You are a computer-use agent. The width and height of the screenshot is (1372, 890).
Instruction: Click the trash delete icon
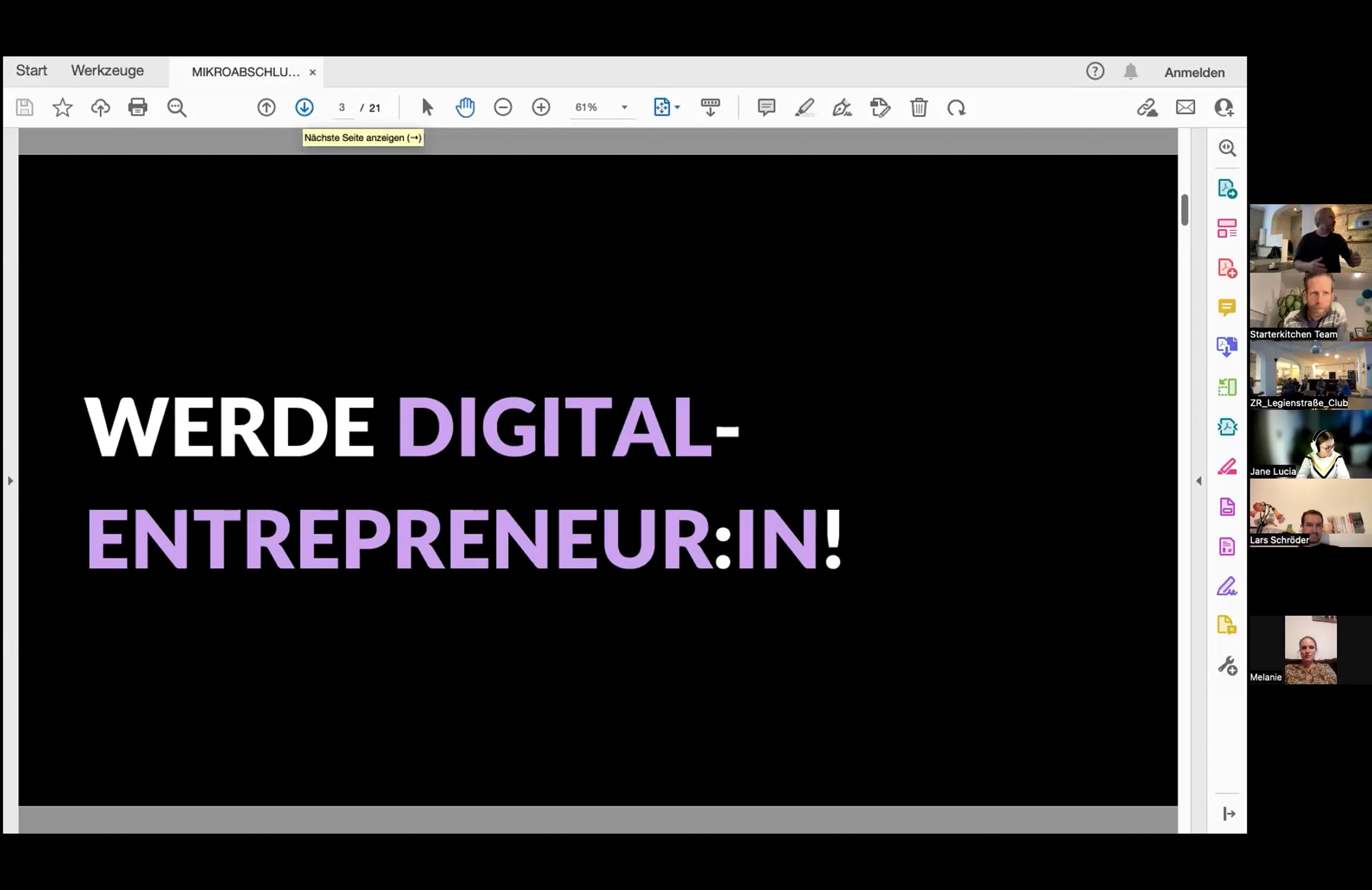pos(919,107)
